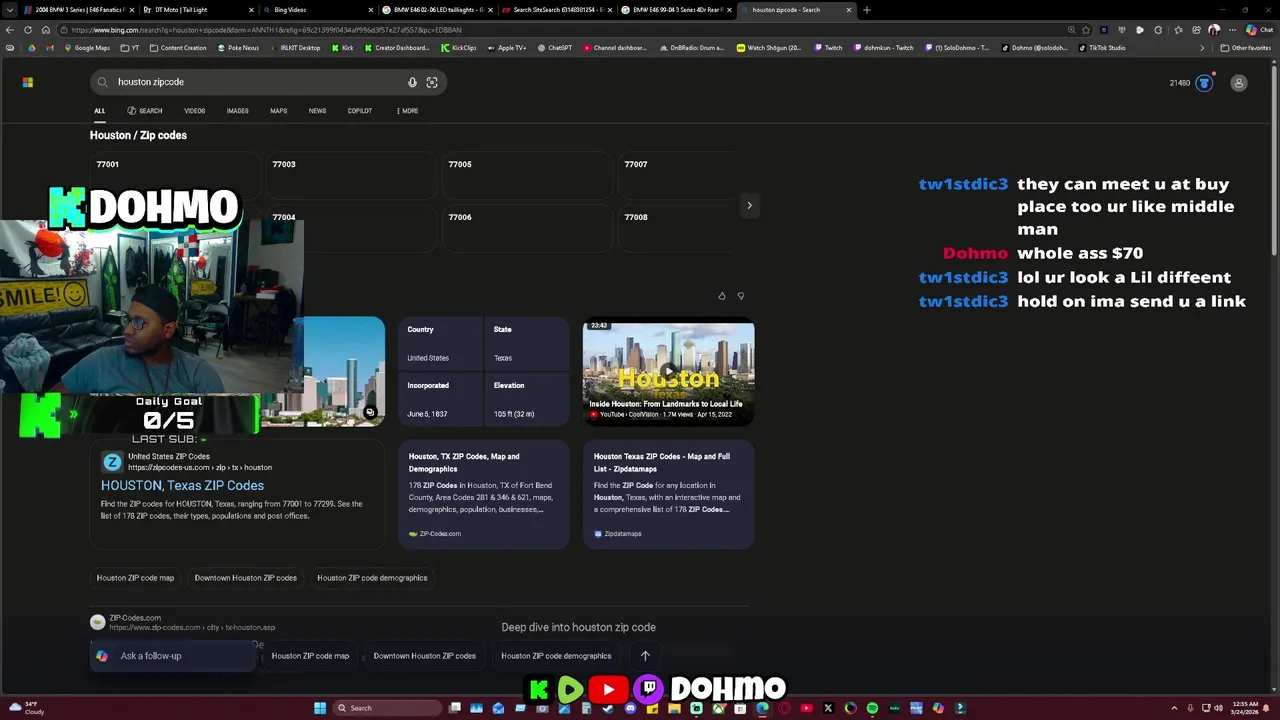Screen dimensions: 1280x720
Task: Open Spotify from taskbar
Action: click(872, 708)
